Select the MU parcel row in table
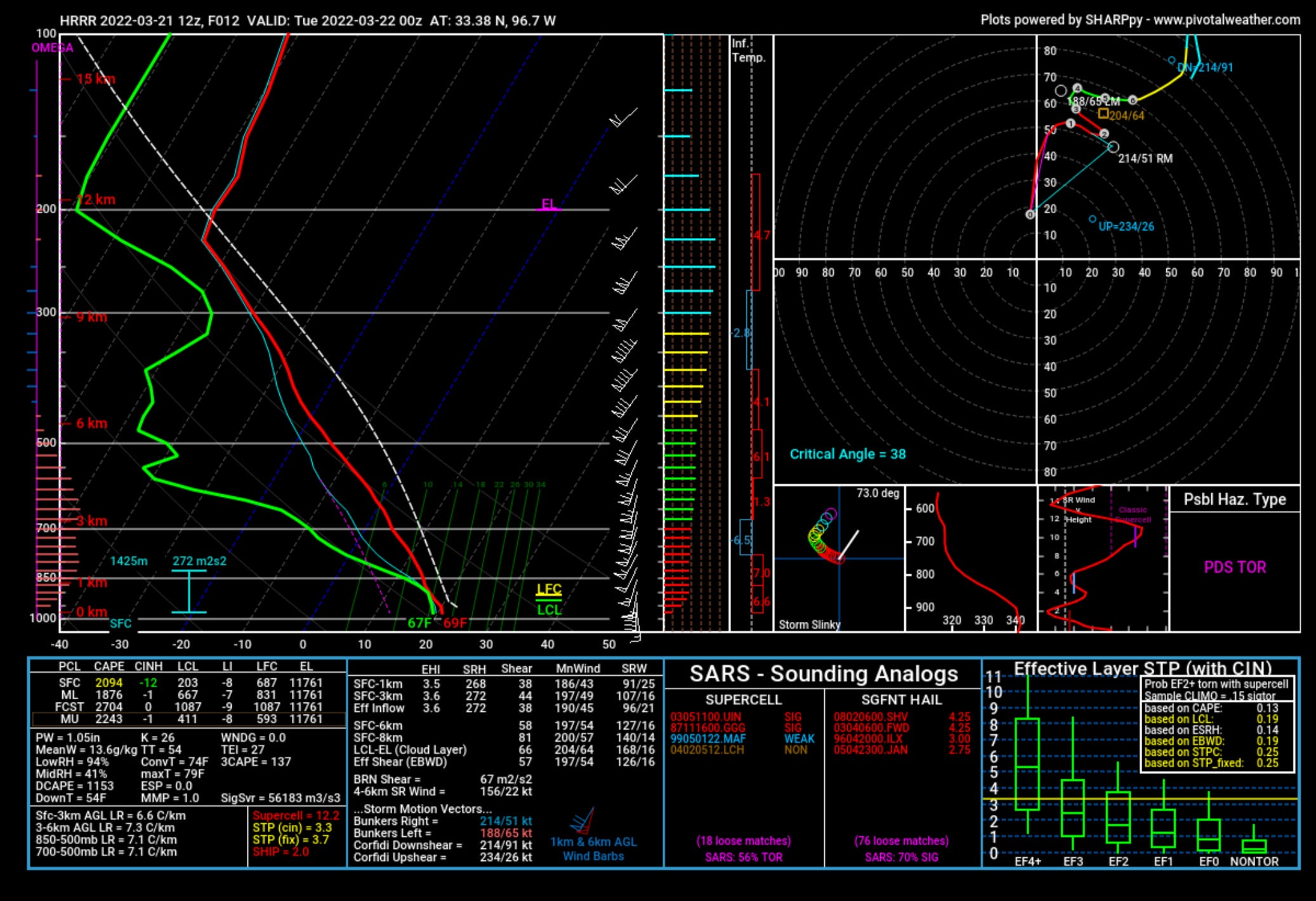The width and height of the screenshot is (1316, 901). click(x=188, y=719)
